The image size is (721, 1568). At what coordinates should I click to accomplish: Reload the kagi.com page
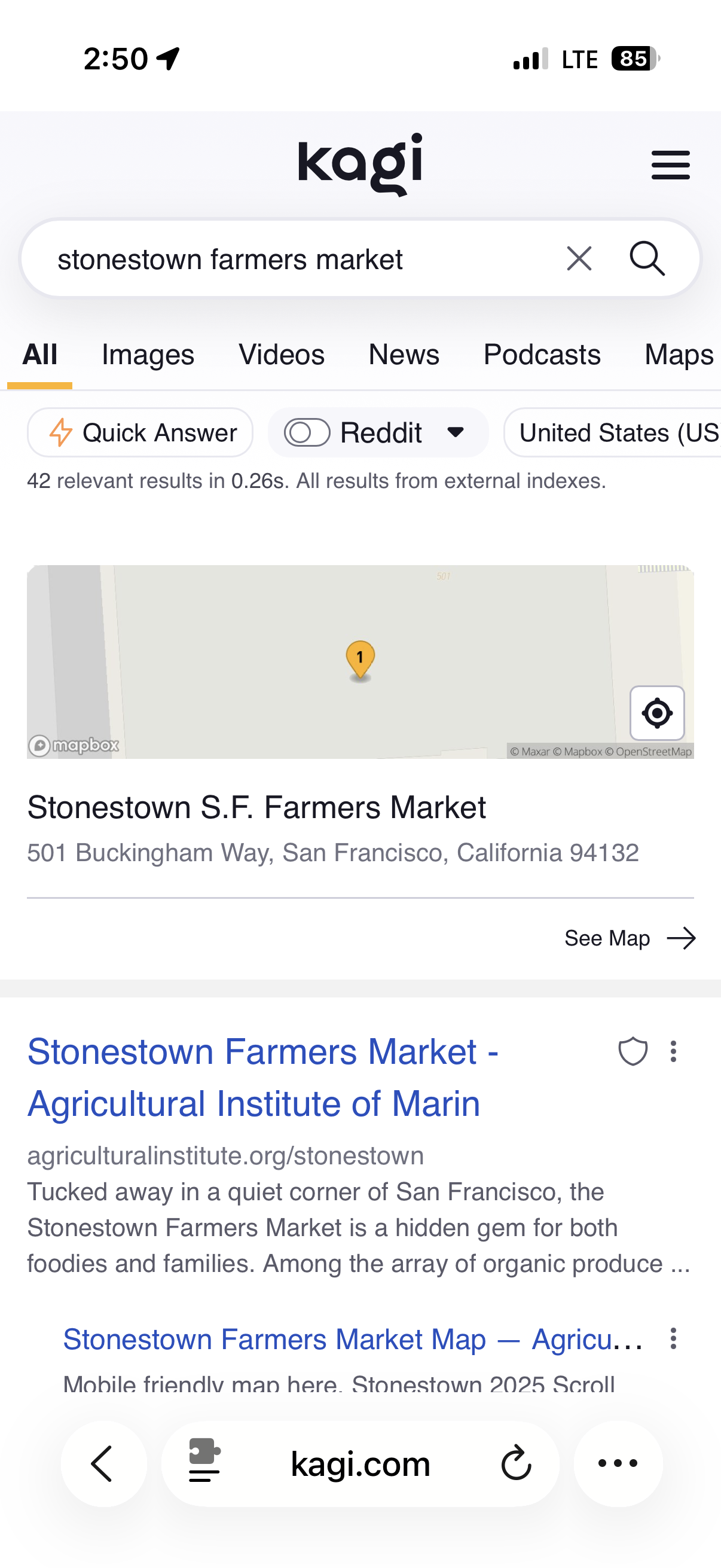[x=516, y=1463]
